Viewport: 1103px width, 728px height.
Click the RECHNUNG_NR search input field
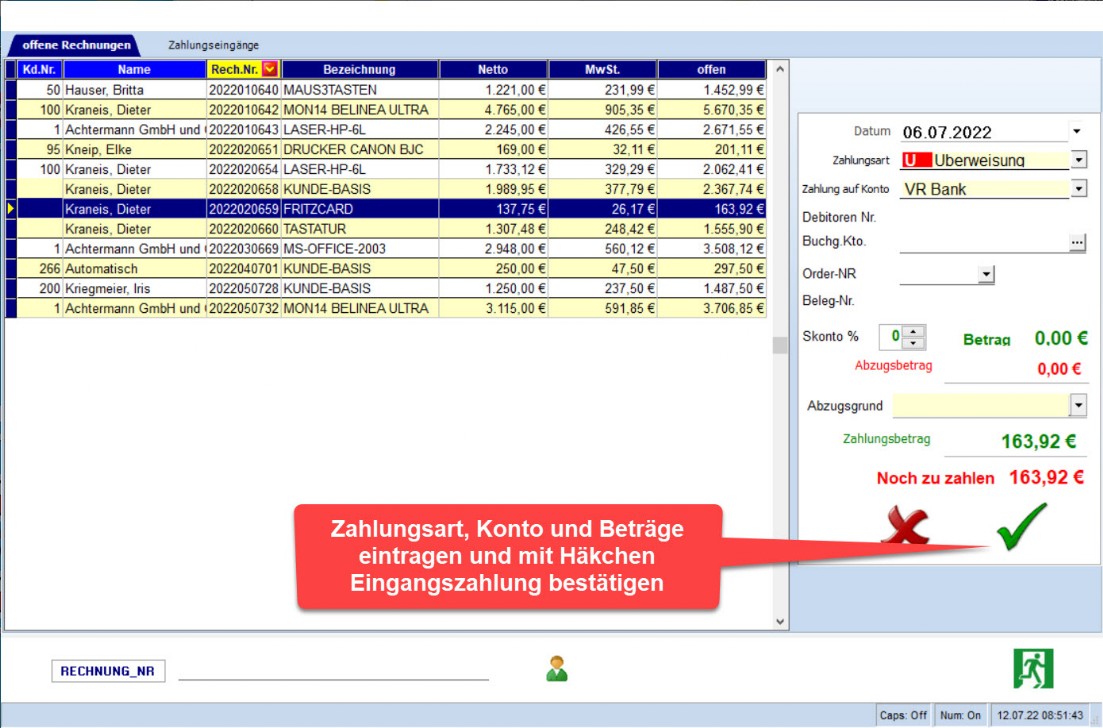333,671
